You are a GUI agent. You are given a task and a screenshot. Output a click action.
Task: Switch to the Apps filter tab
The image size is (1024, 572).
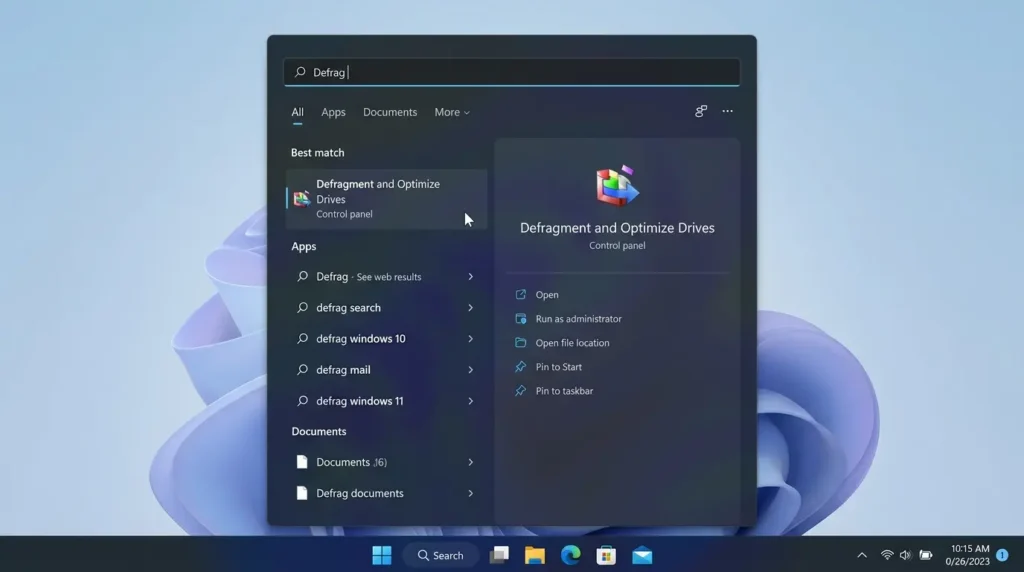(333, 112)
